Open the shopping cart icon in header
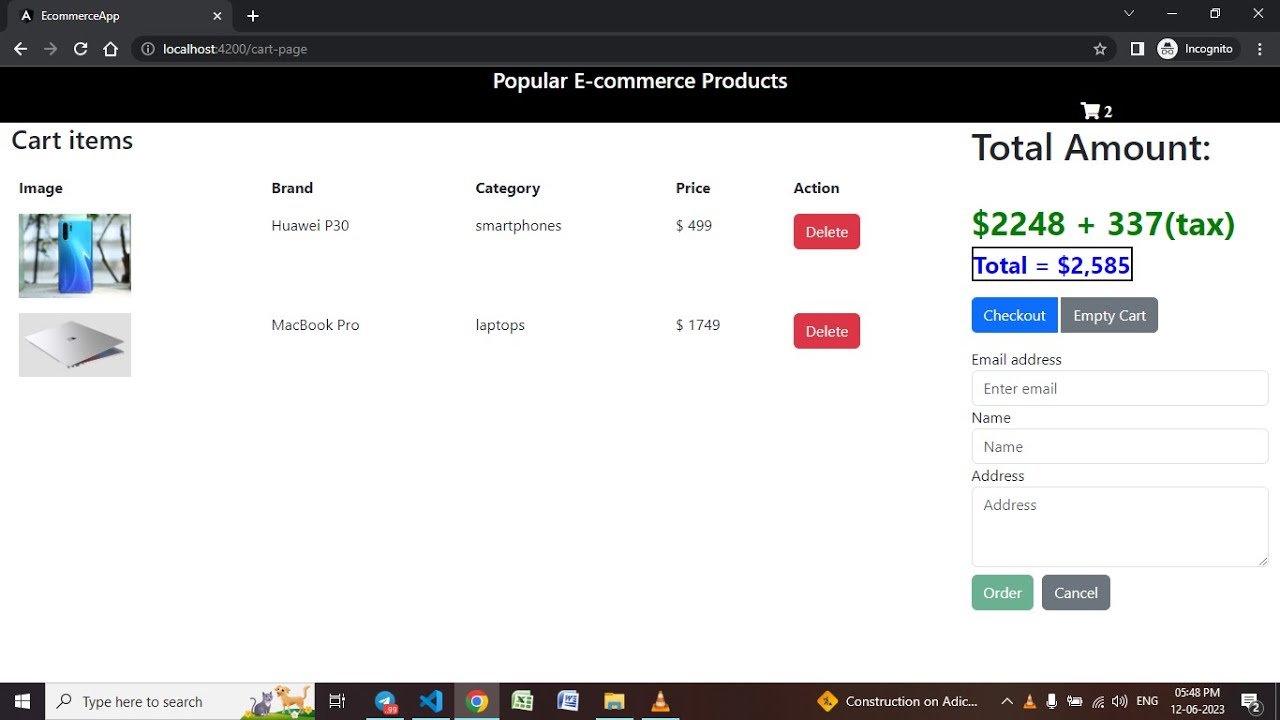The width and height of the screenshot is (1280, 720). (1090, 111)
